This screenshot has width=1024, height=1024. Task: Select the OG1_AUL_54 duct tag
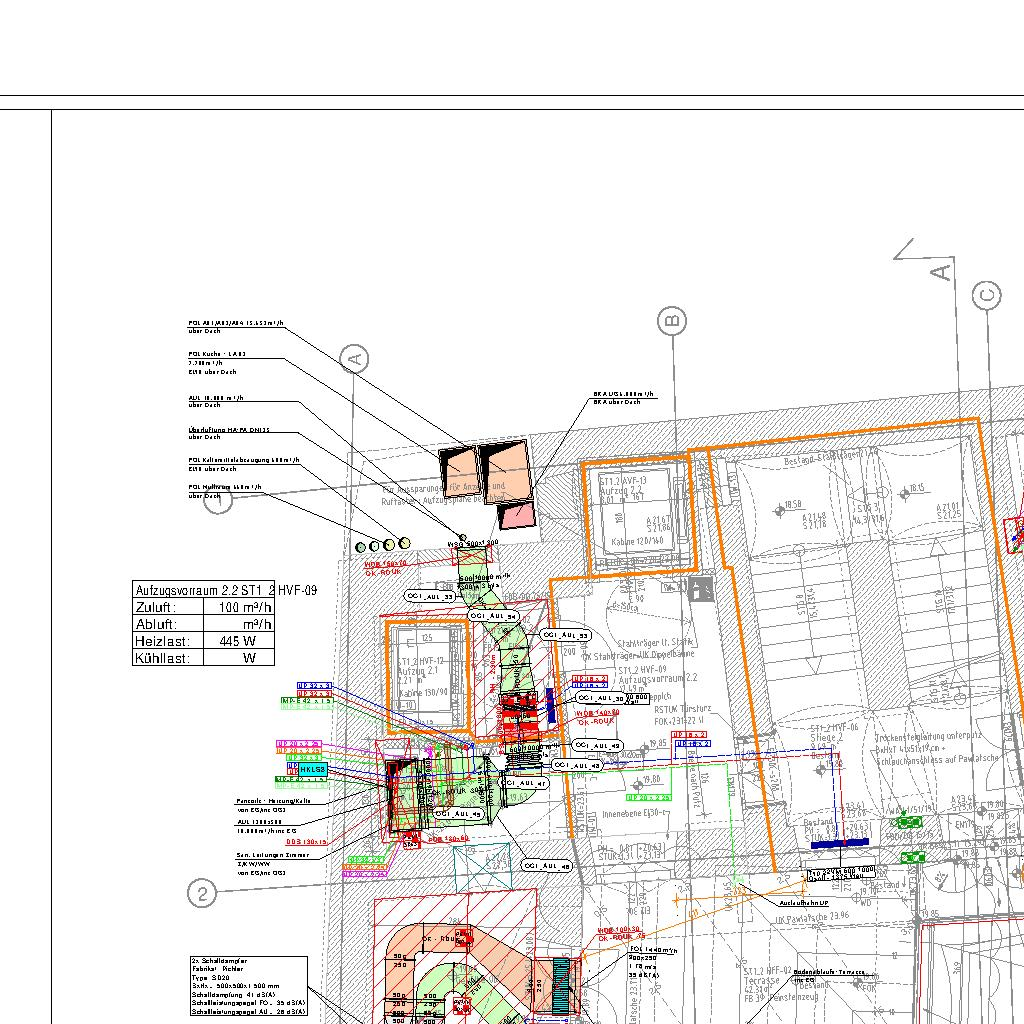pos(496,617)
